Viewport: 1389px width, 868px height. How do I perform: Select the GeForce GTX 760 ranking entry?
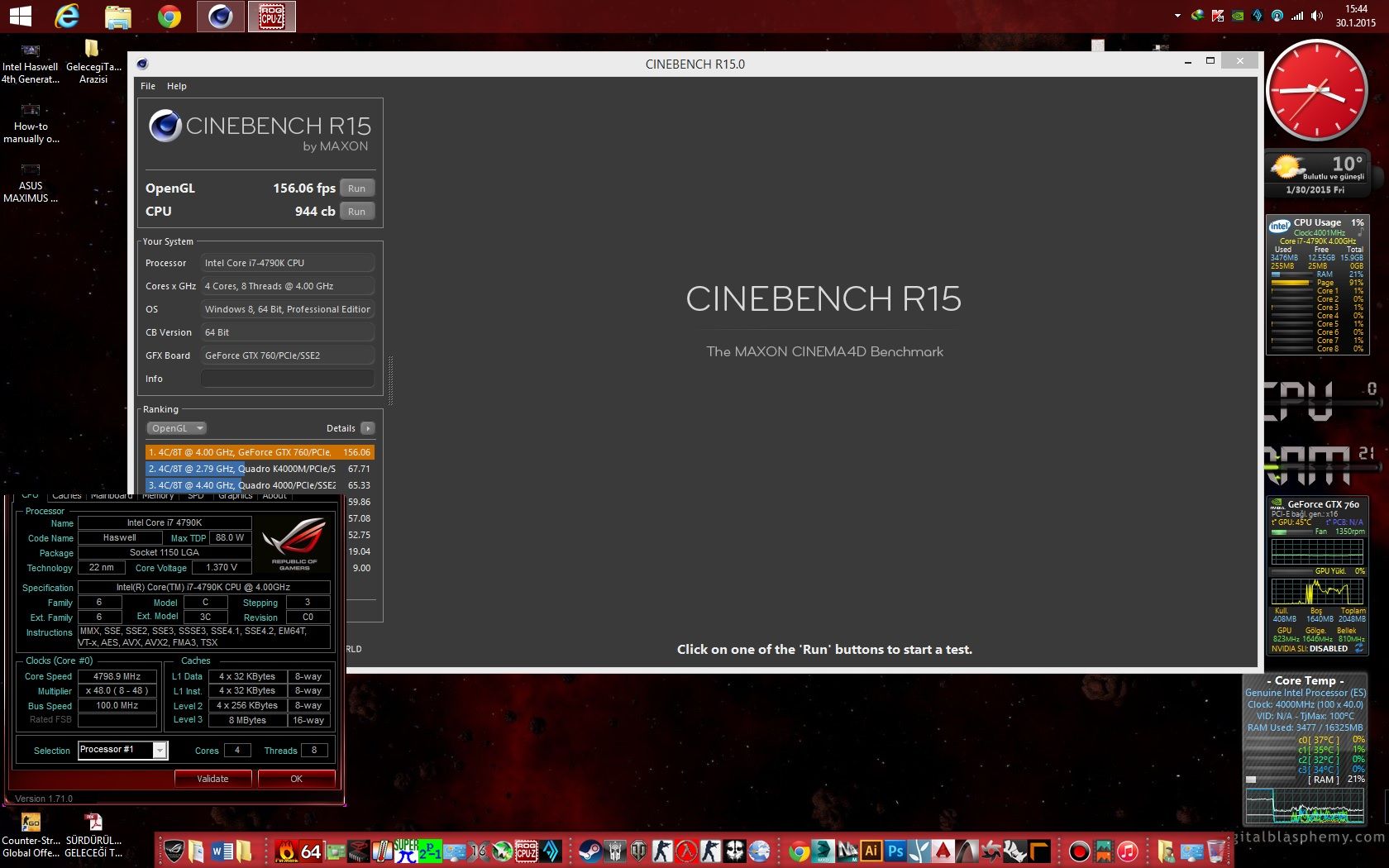[x=260, y=452]
